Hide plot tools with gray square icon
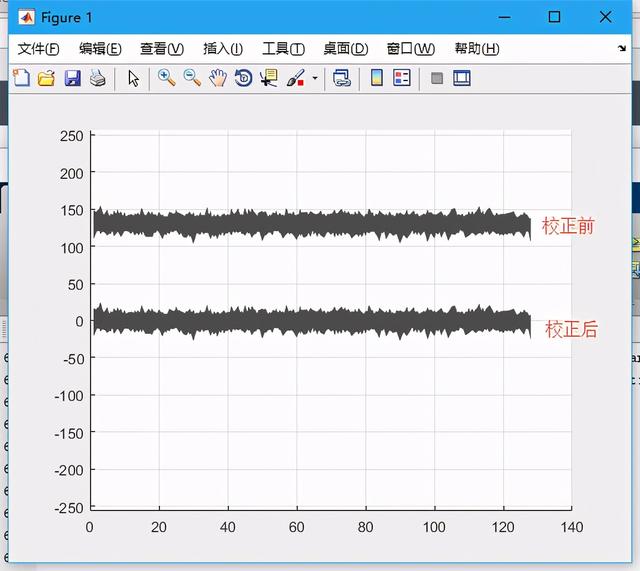This screenshot has width=640, height=571. 437,78
